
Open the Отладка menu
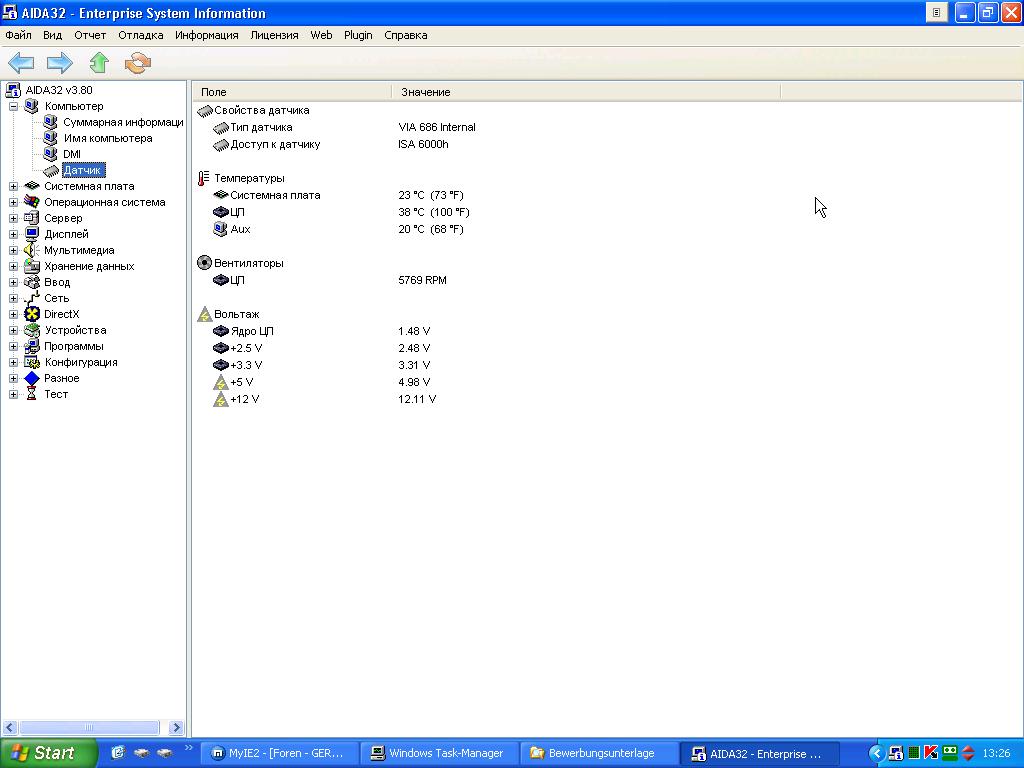point(140,35)
